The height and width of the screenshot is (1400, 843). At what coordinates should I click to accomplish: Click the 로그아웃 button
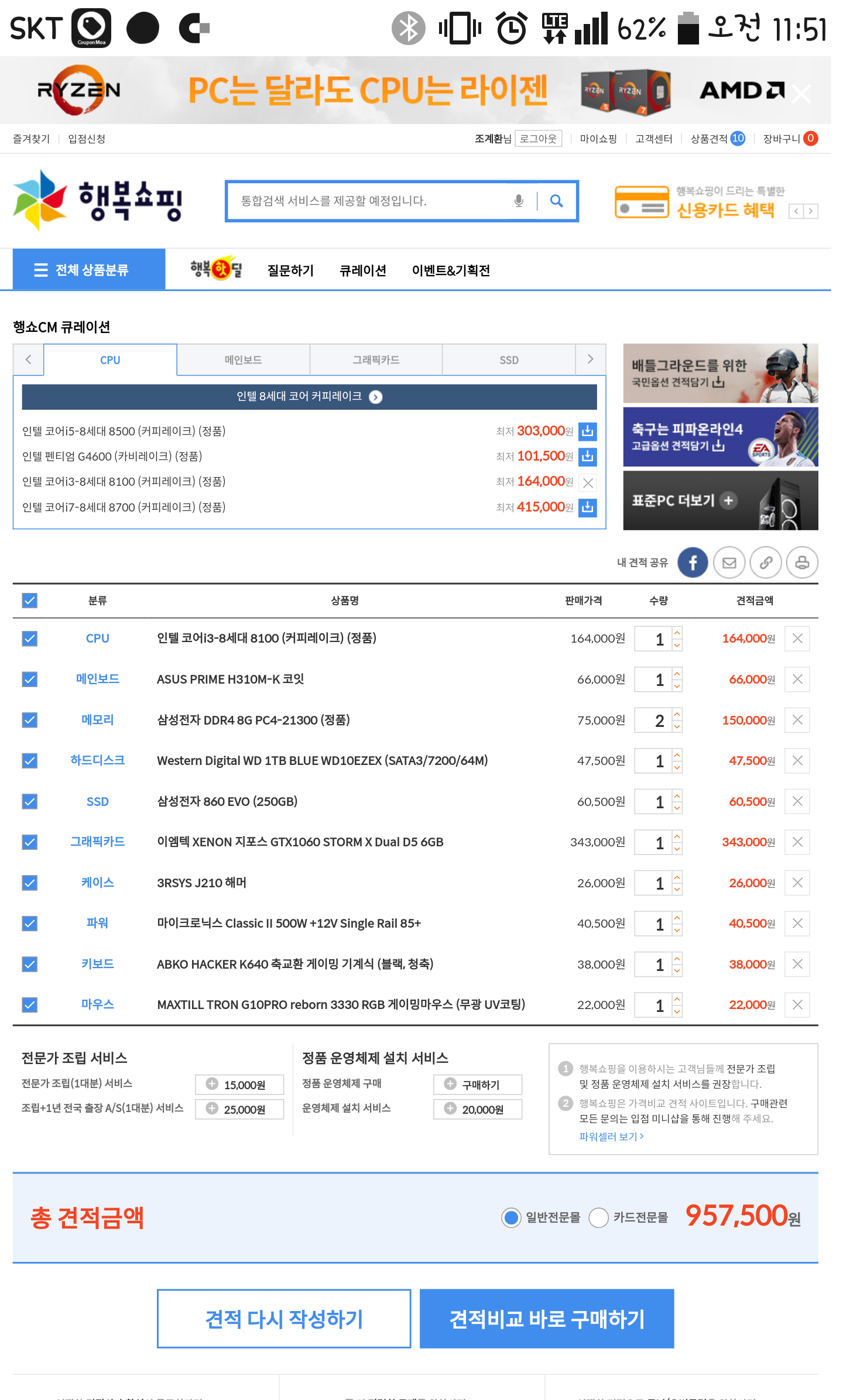539,139
